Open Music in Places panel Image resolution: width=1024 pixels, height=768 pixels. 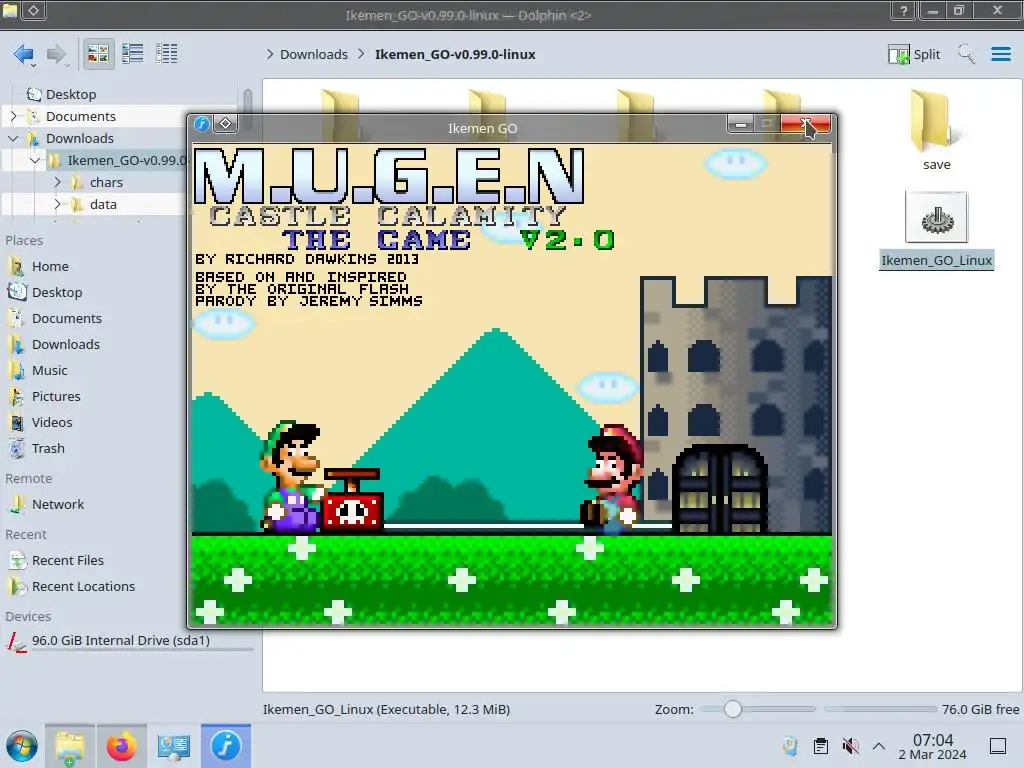tap(50, 370)
